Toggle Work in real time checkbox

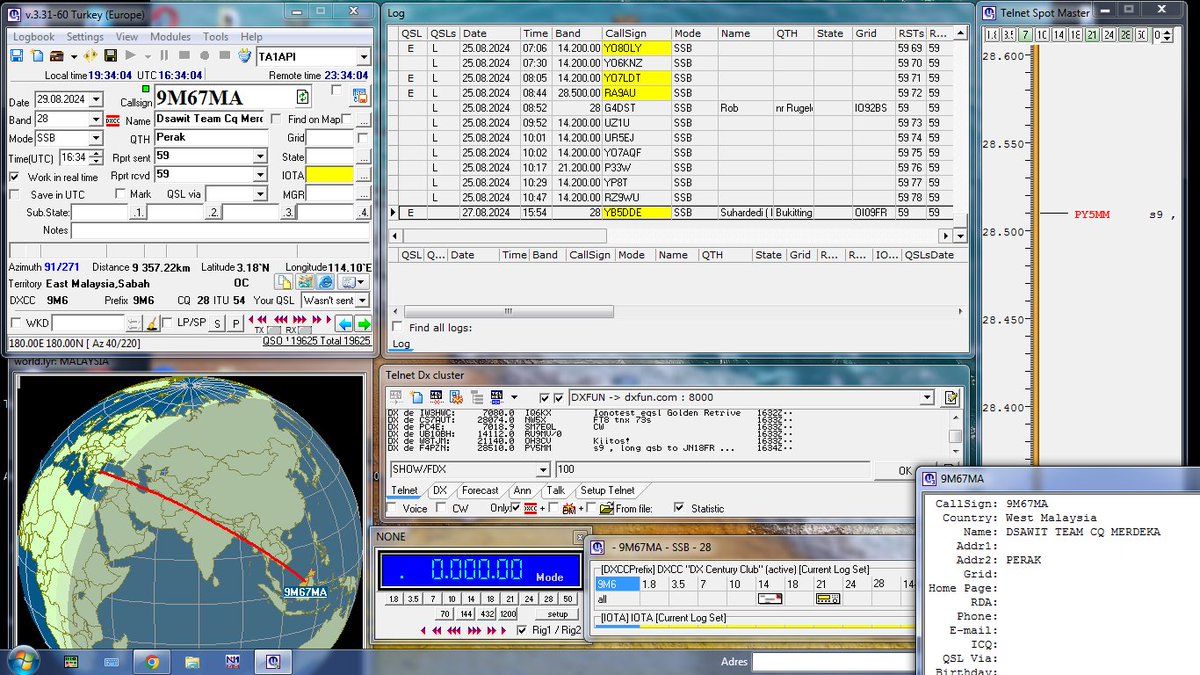click(x=14, y=177)
